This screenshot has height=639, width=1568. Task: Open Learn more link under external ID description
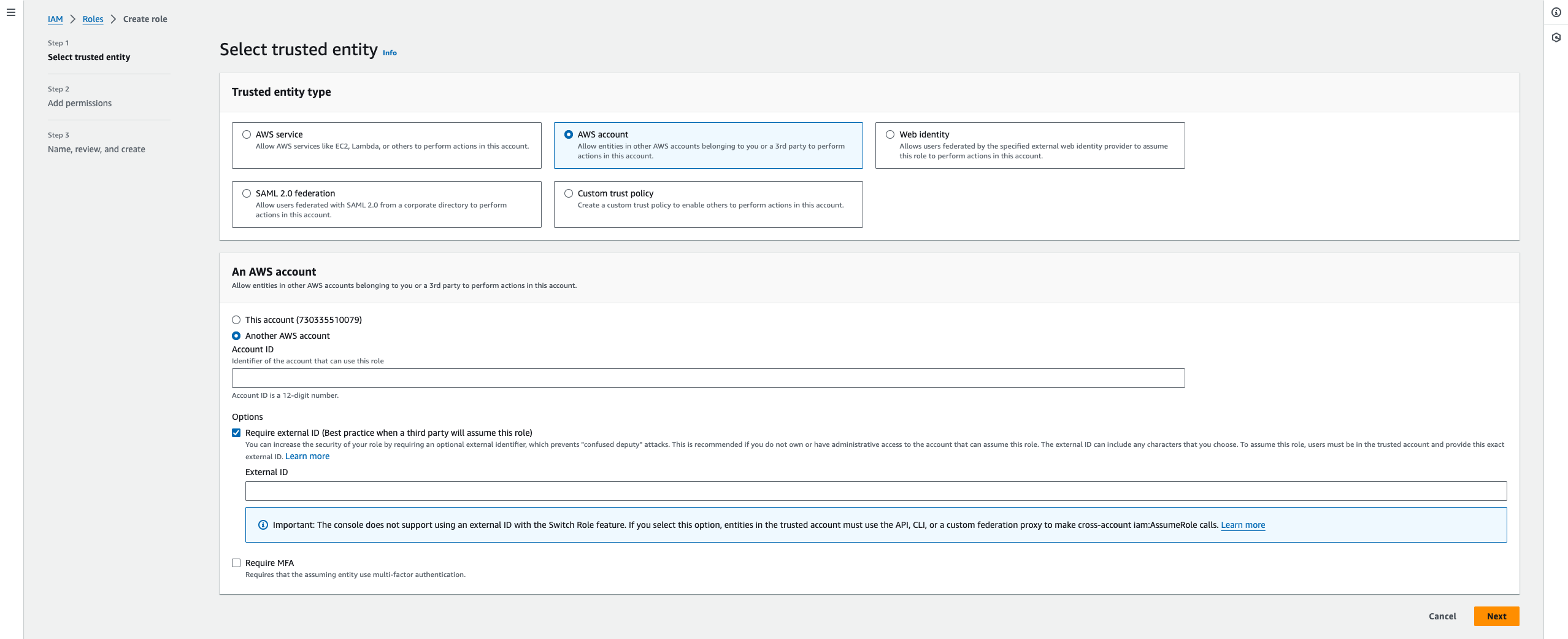[307, 456]
